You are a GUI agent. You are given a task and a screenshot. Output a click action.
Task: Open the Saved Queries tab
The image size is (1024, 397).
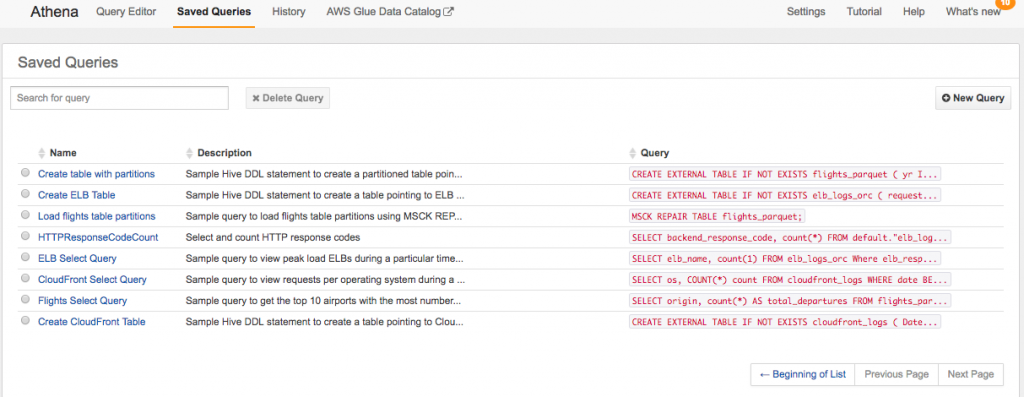214,12
